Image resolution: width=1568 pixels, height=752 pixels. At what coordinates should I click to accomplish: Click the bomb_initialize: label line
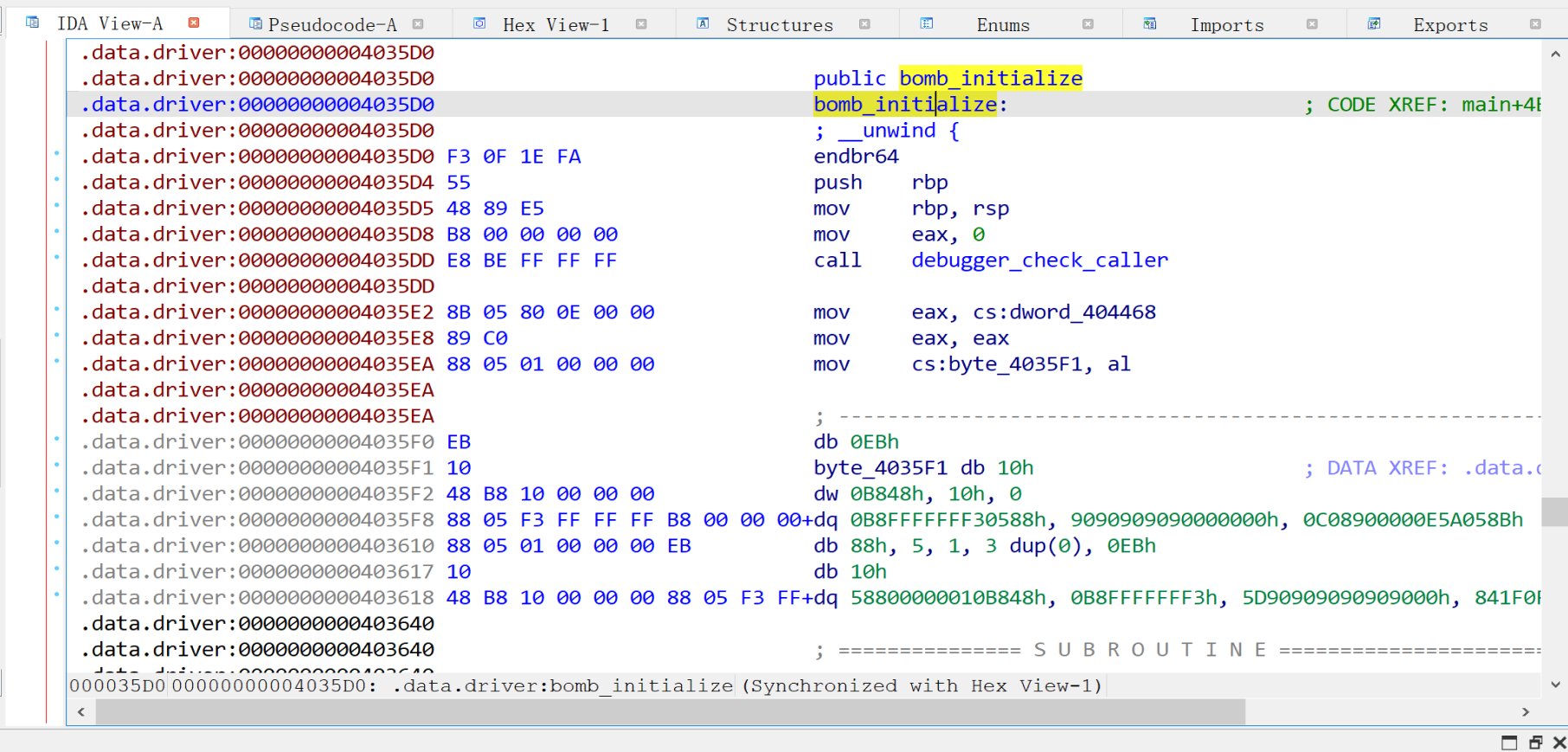tap(910, 105)
